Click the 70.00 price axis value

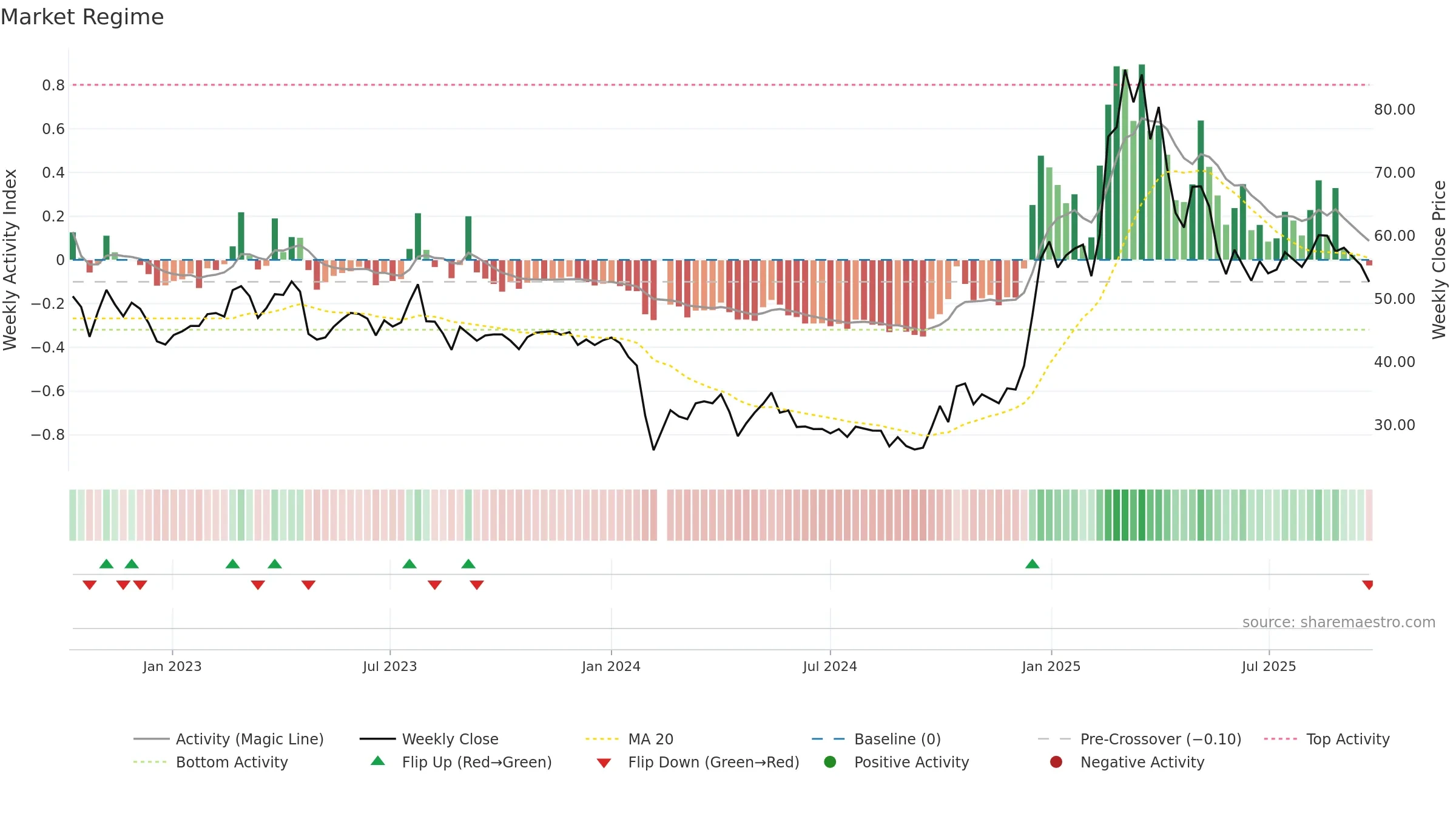click(1395, 172)
